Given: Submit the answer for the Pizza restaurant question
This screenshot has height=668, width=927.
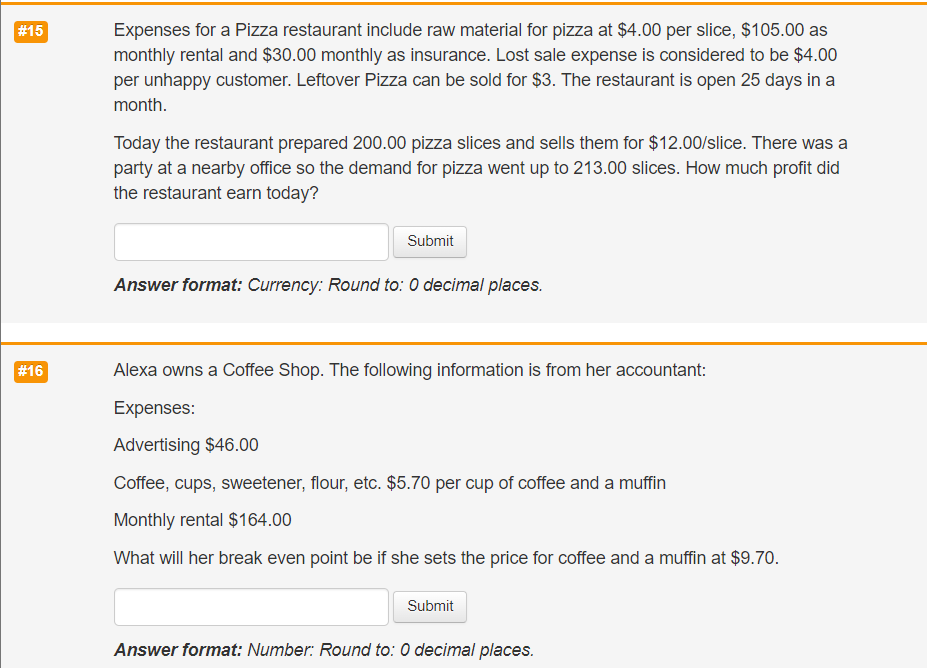Looking at the screenshot, I should coord(429,241).
